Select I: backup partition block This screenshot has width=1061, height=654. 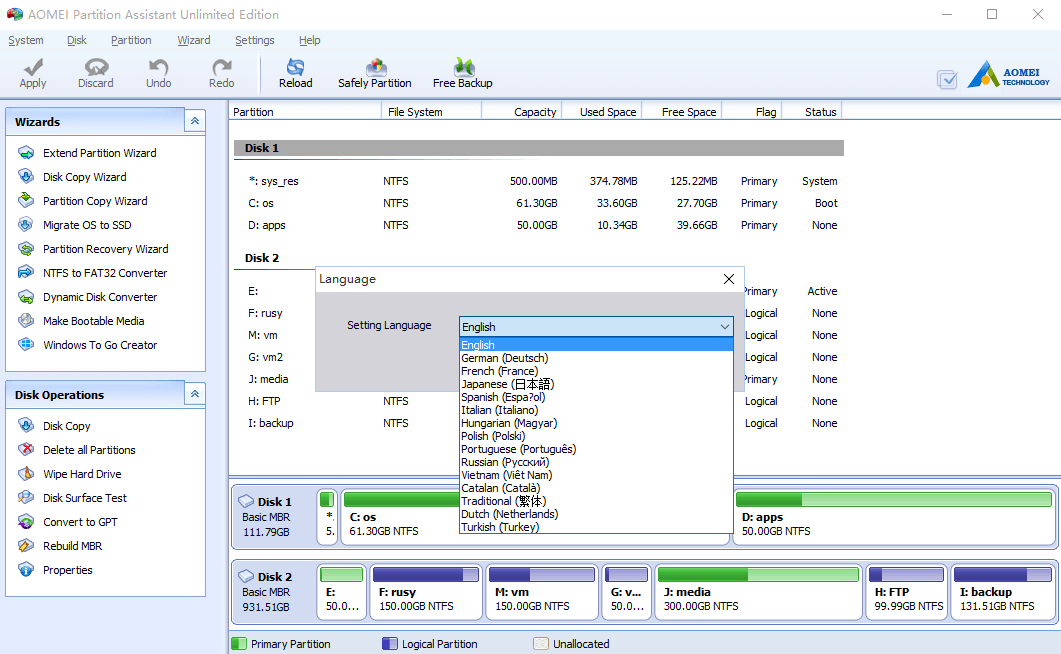coord(1002,592)
